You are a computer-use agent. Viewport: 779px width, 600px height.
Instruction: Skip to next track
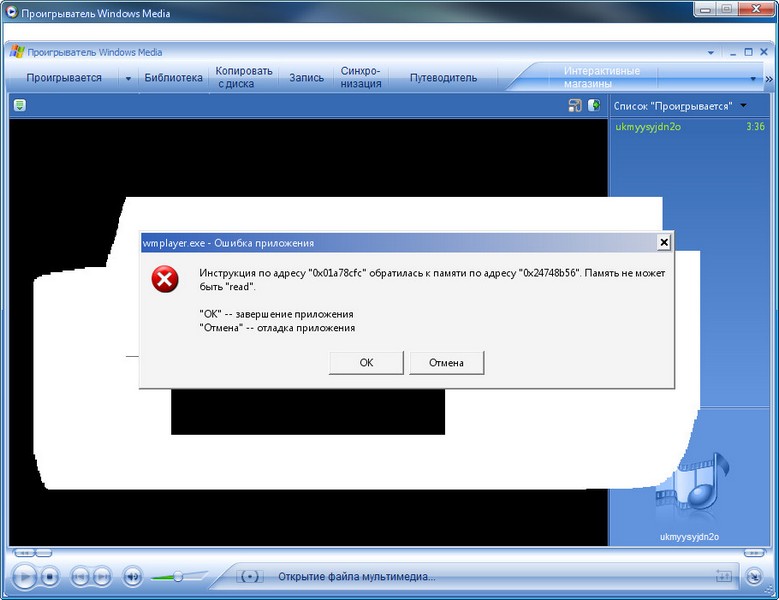tap(102, 577)
